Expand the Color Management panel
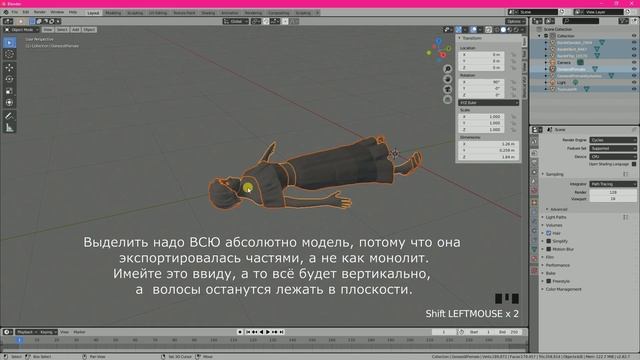The height and width of the screenshot is (360, 640). coord(563,289)
